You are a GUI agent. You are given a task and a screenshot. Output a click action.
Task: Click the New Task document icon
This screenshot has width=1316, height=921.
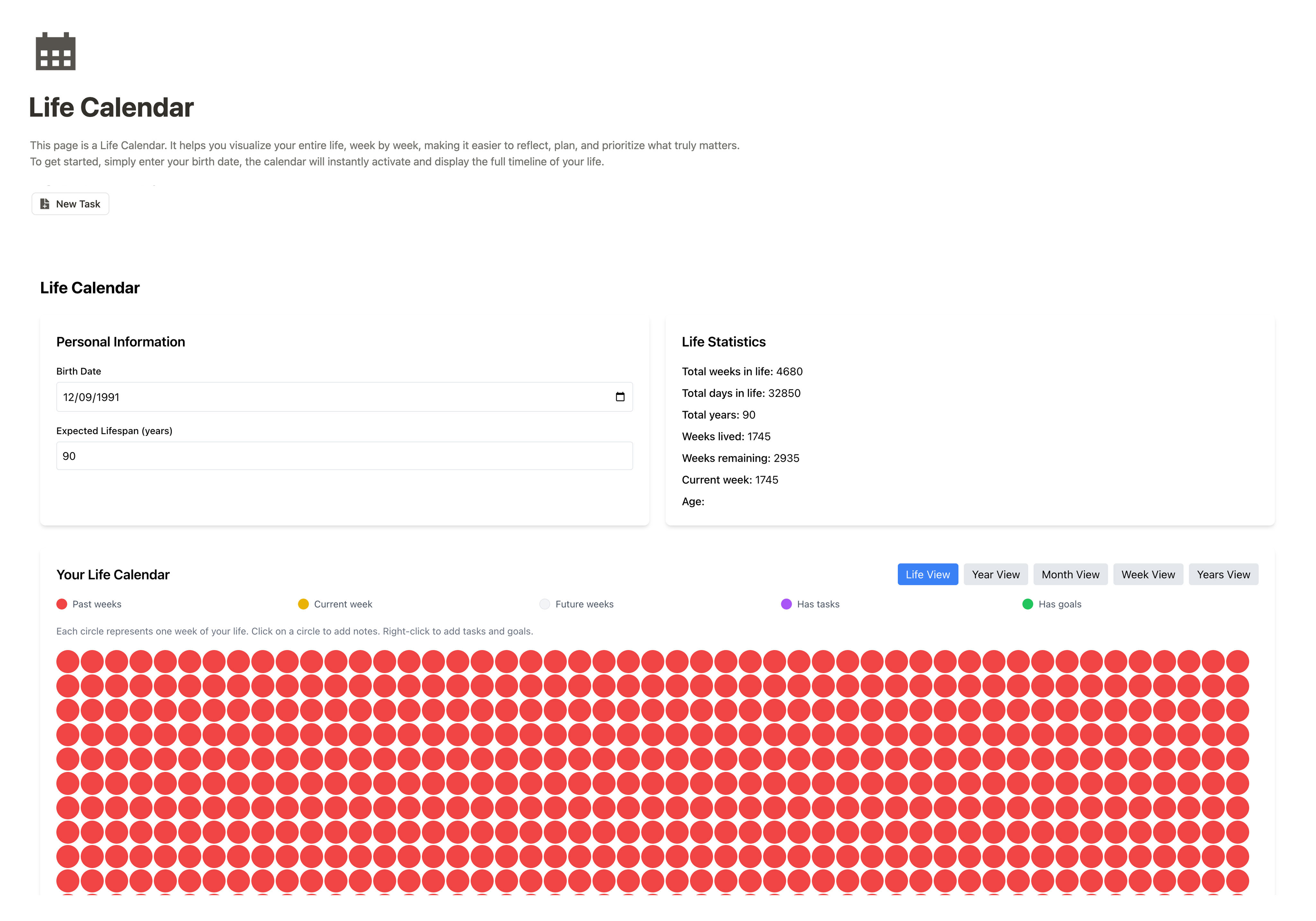click(45, 204)
